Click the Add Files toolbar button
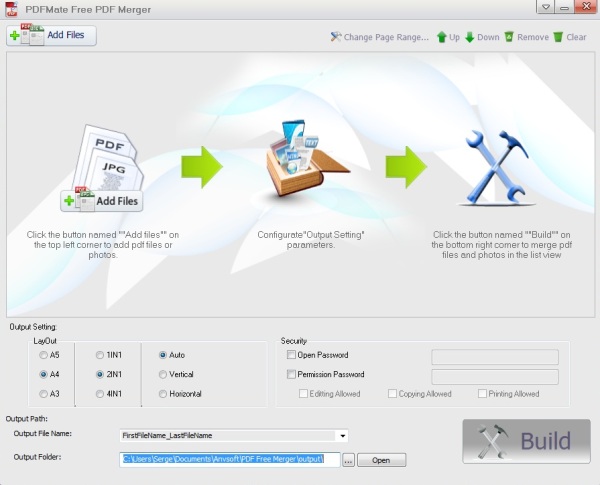This screenshot has width=600, height=485. tap(51, 35)
